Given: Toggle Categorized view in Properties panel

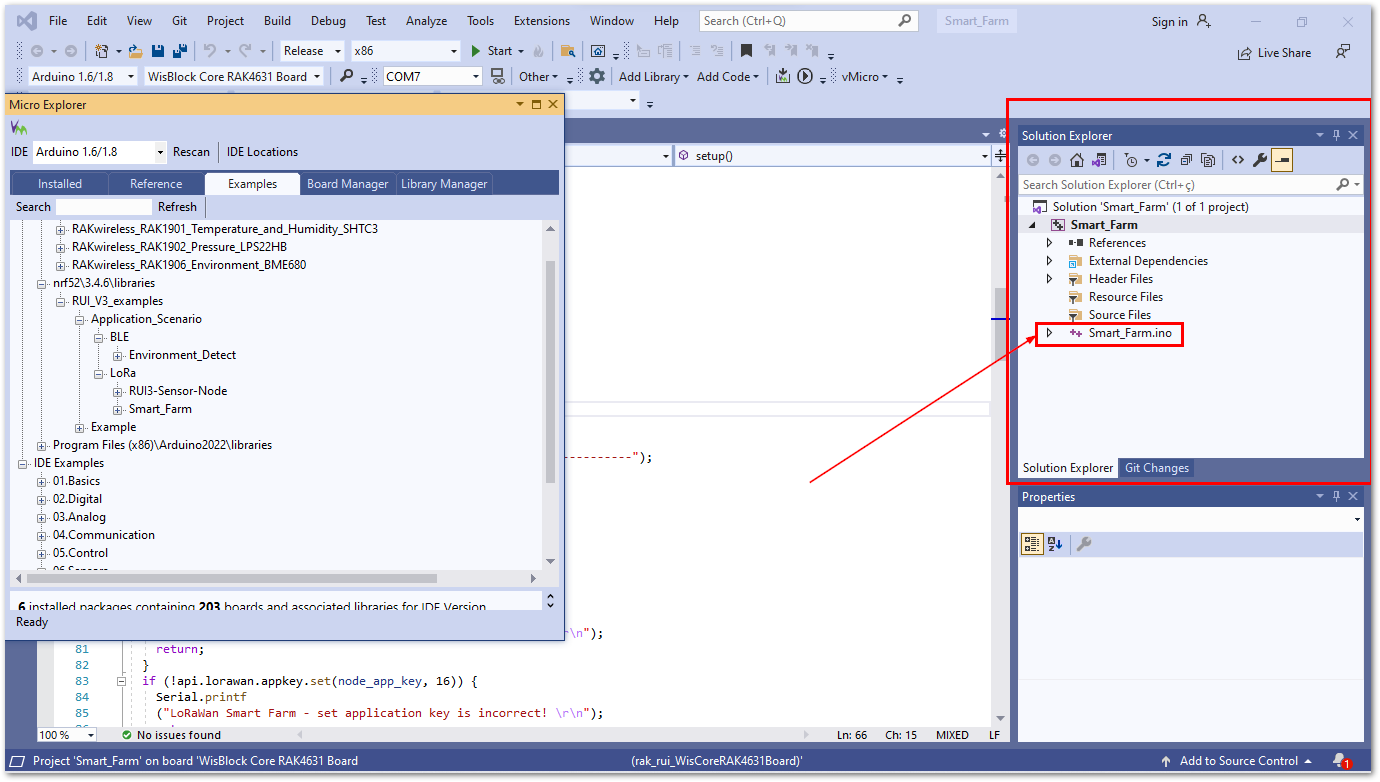Looking at the screenshot, I should tap(1032, 544).
